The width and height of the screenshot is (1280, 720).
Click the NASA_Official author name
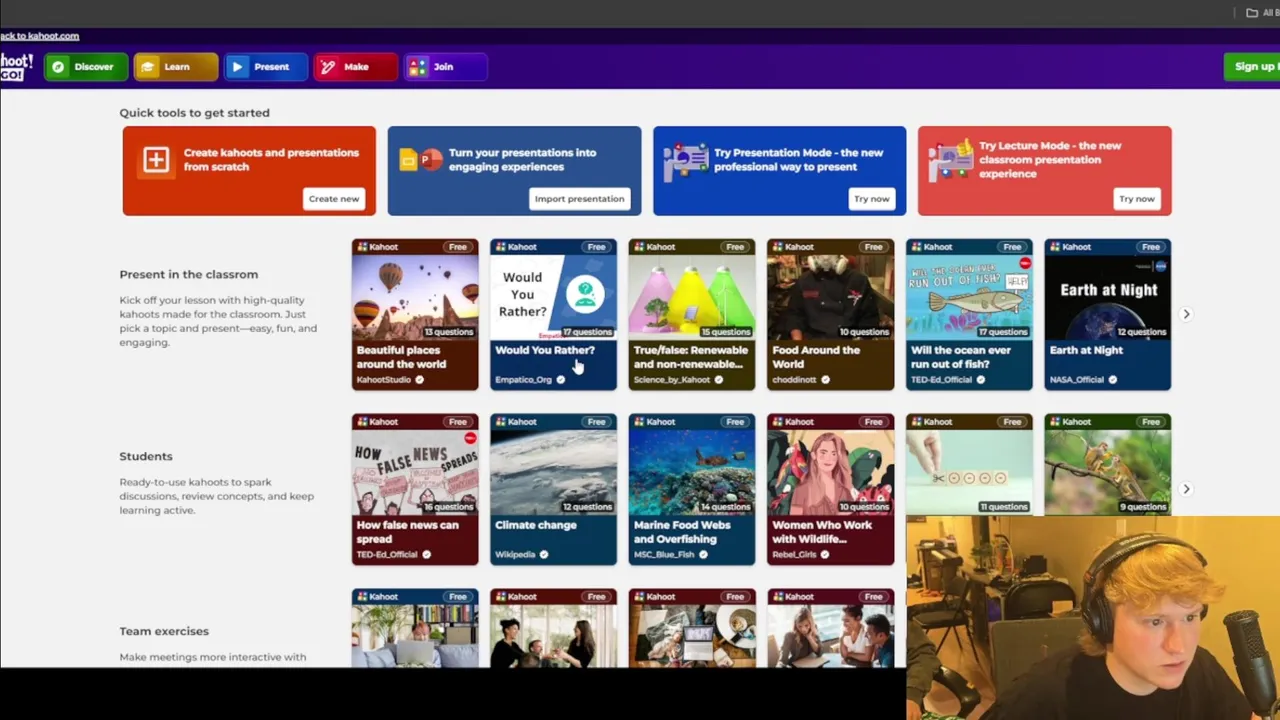click(x=1076, y=380)
